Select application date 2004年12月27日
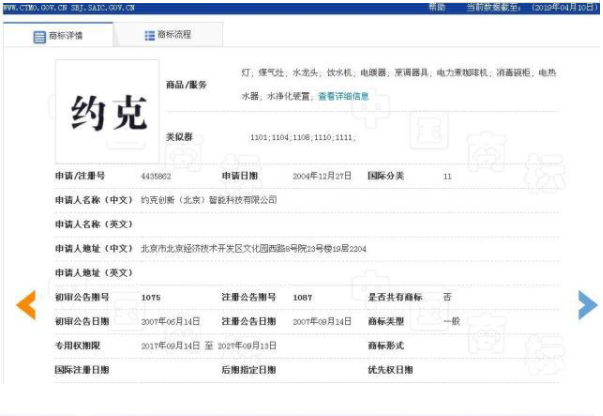 [322, 176]
